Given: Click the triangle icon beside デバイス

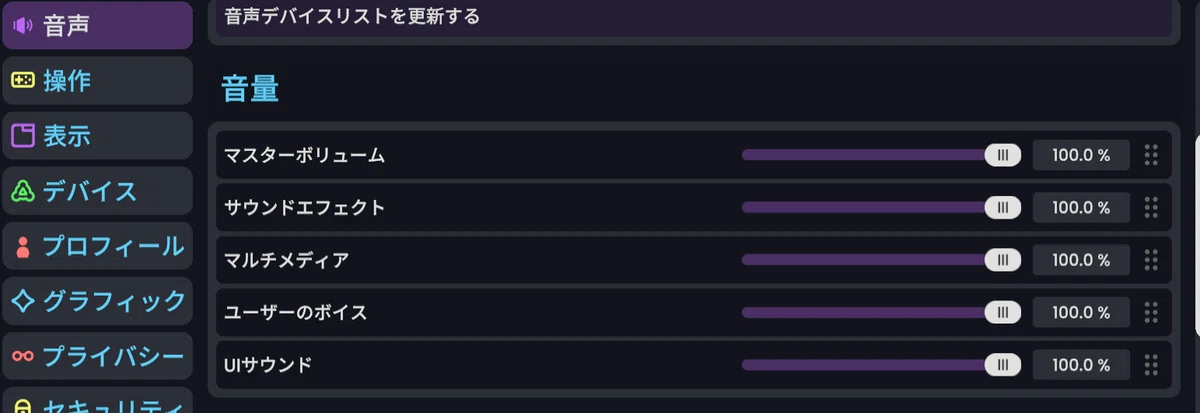Looking at the screenshot, I should click(x=23, y=190).
